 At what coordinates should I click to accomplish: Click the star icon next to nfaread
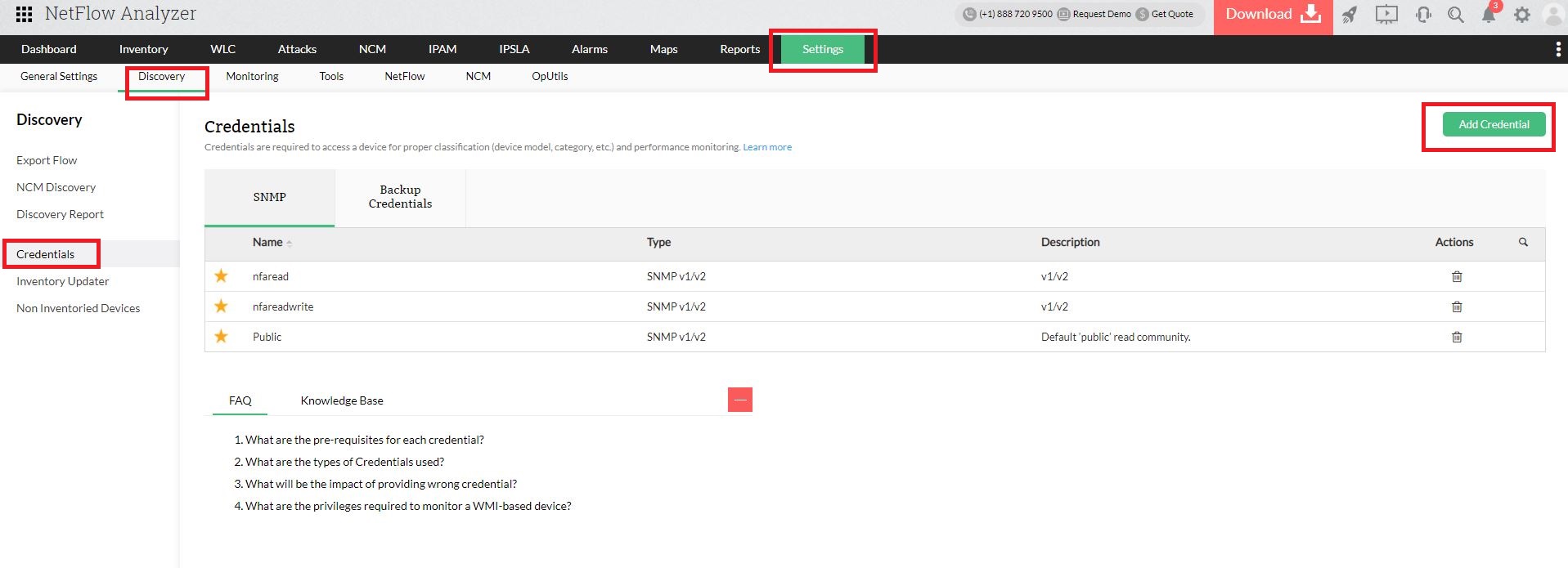click(221, 275)
